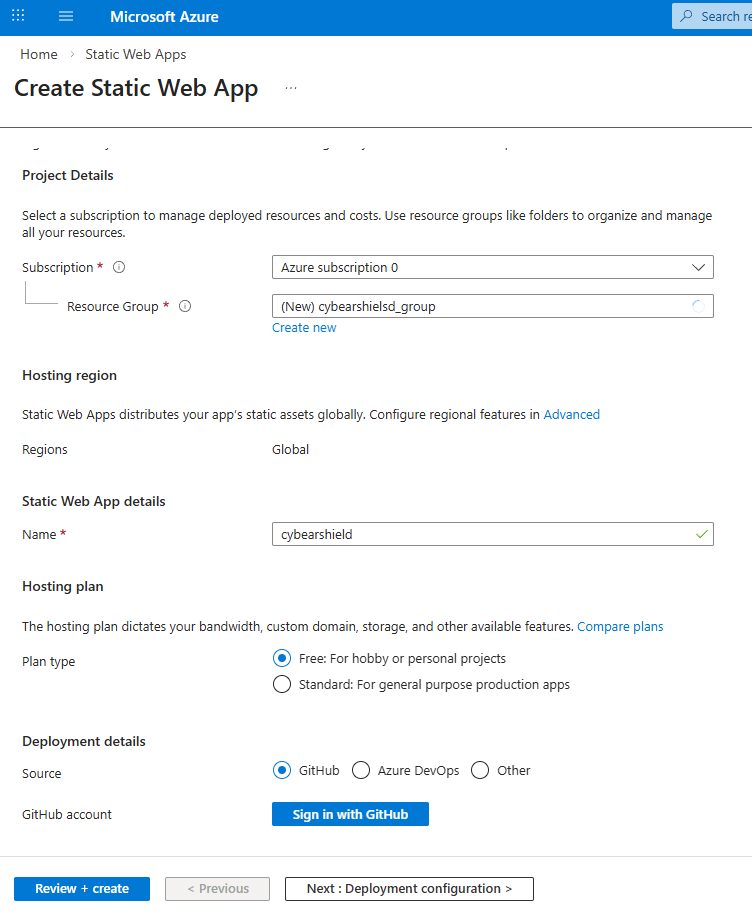Select Standard plan type radio button

click(x=282, y=685)
